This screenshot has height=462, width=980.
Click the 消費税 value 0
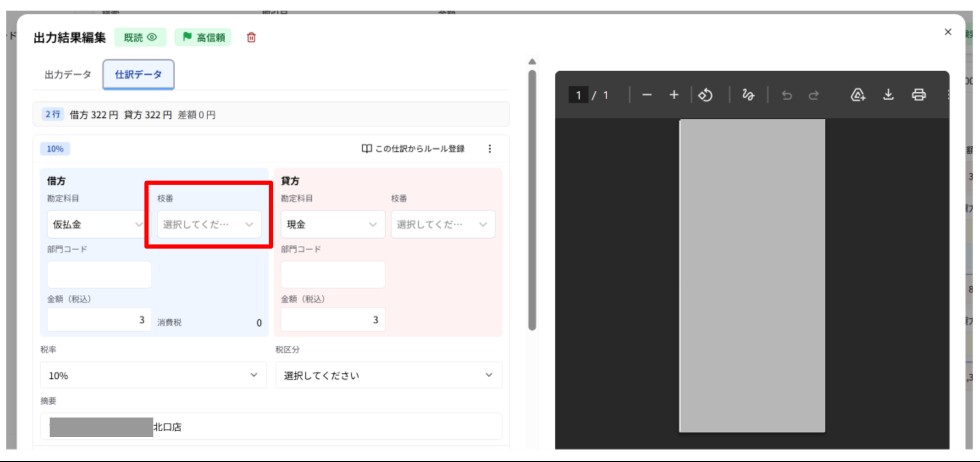point(259,323)
